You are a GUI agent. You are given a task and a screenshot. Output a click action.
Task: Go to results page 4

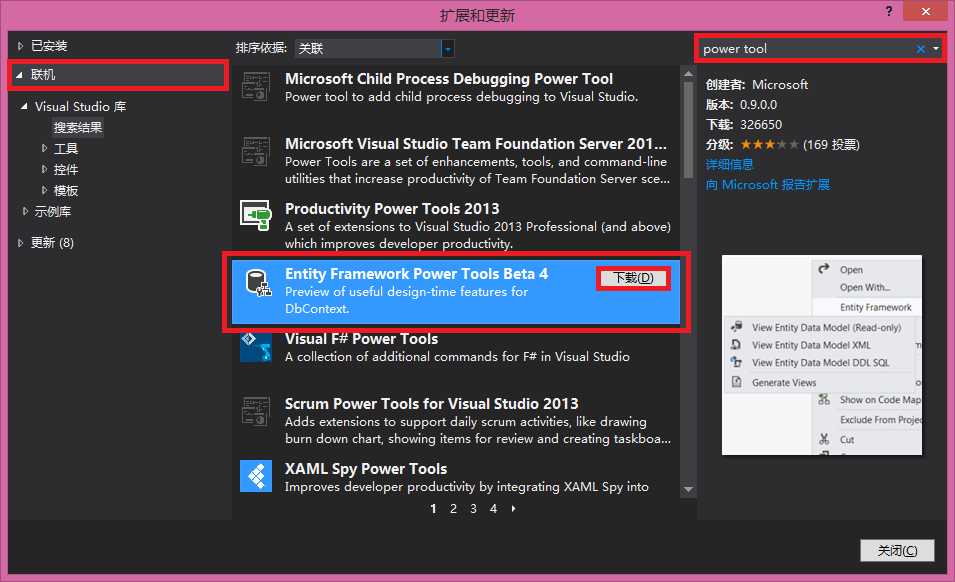493,508
